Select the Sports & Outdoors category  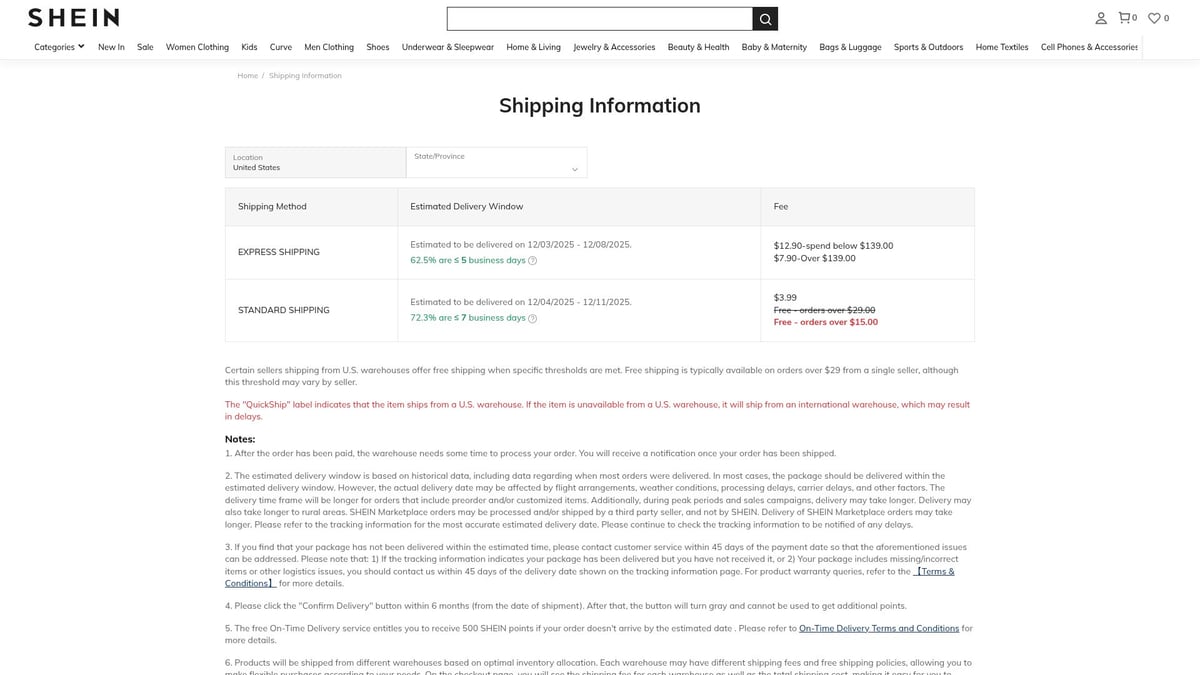tap(928, 47)
